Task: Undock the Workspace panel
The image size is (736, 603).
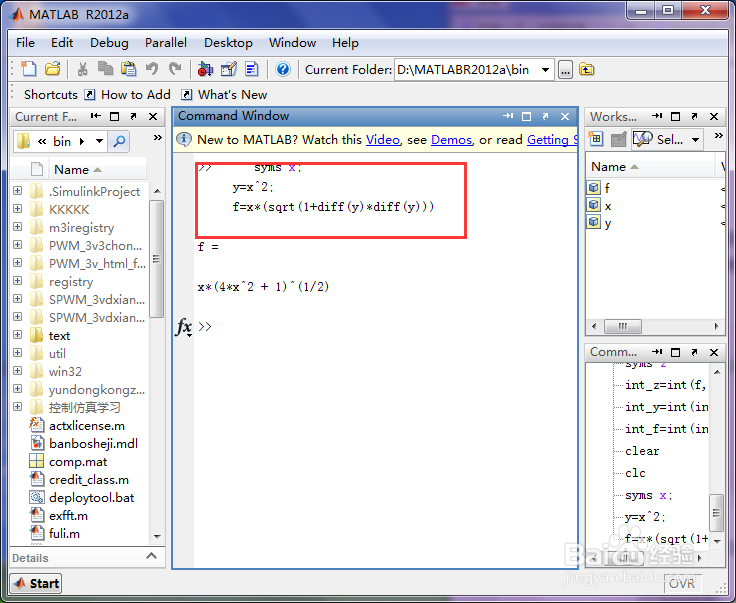Action: point(695,116)
